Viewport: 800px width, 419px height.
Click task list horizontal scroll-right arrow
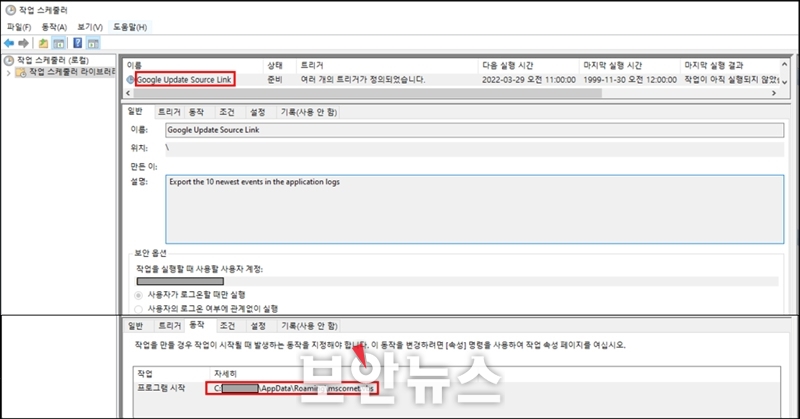(774, 93)
